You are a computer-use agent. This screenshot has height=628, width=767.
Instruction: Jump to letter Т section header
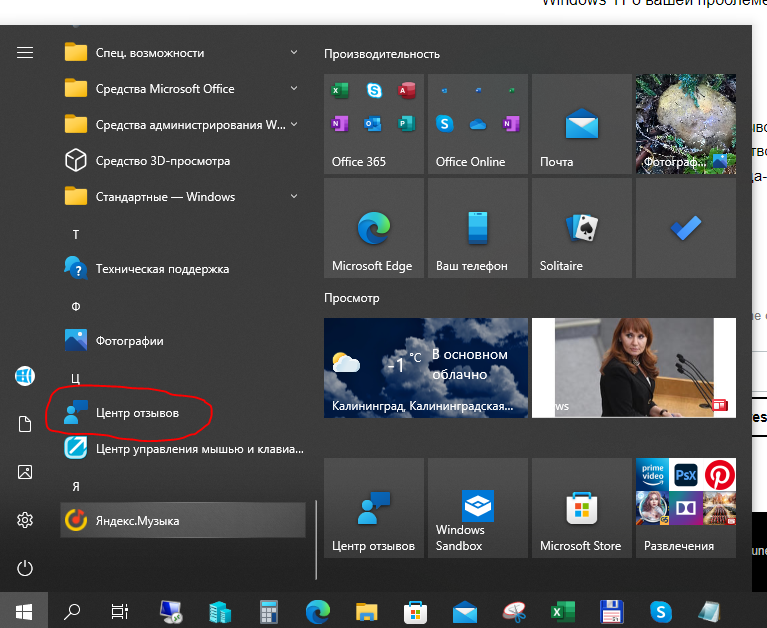tap(76, 235)
